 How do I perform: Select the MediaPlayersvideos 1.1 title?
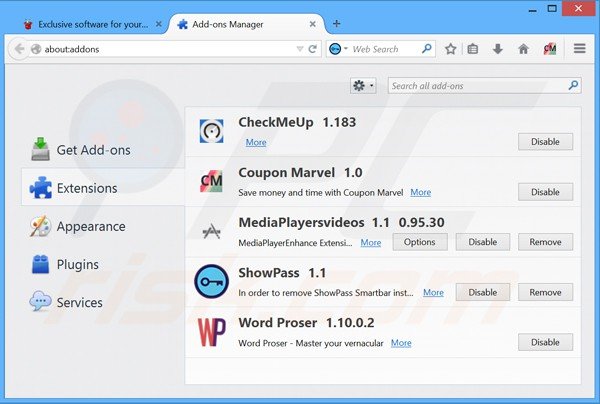[314, 222]
